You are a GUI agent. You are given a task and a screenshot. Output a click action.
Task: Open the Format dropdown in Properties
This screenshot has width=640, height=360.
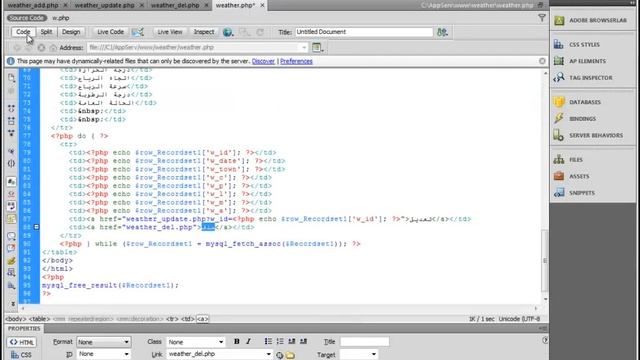point(103,342)
